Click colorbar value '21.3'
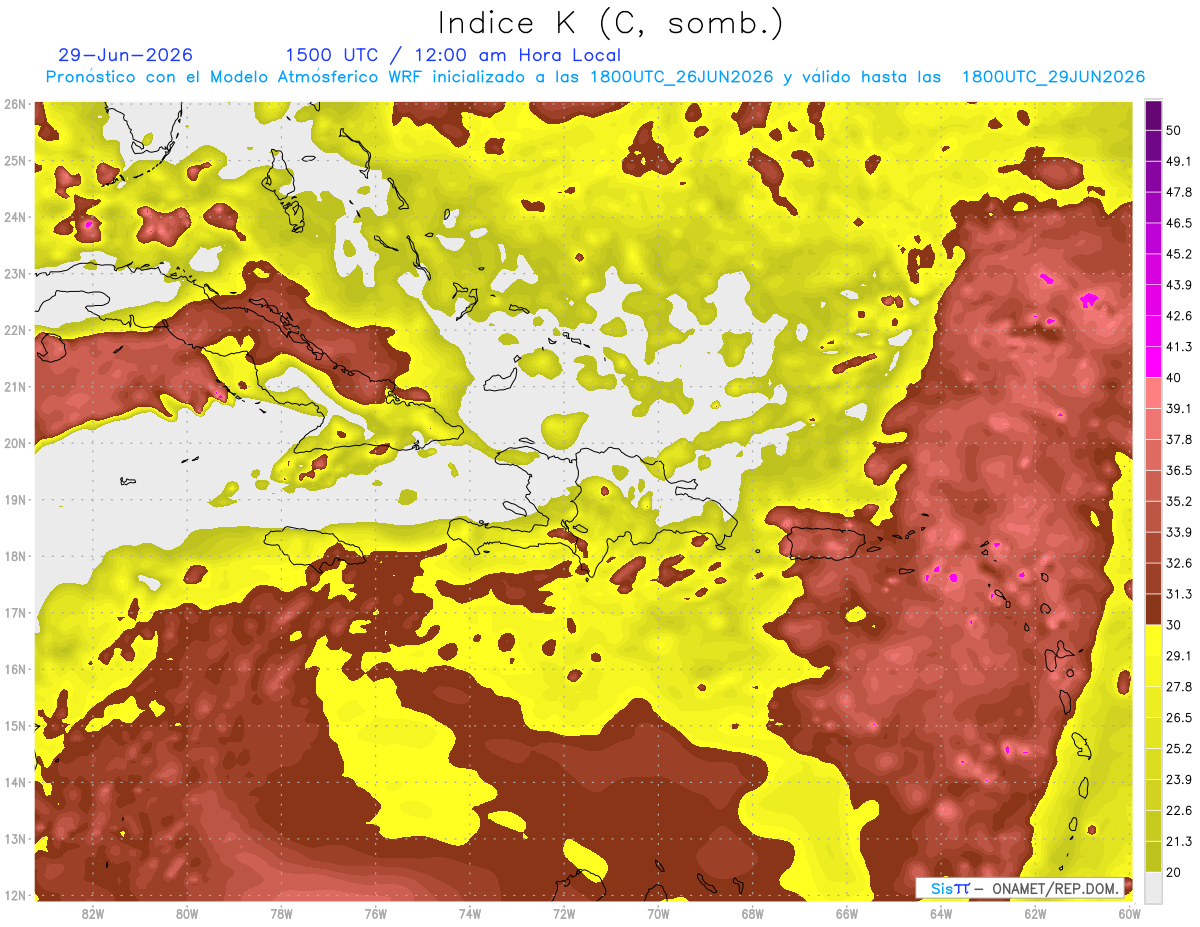 pos(1178,841)
